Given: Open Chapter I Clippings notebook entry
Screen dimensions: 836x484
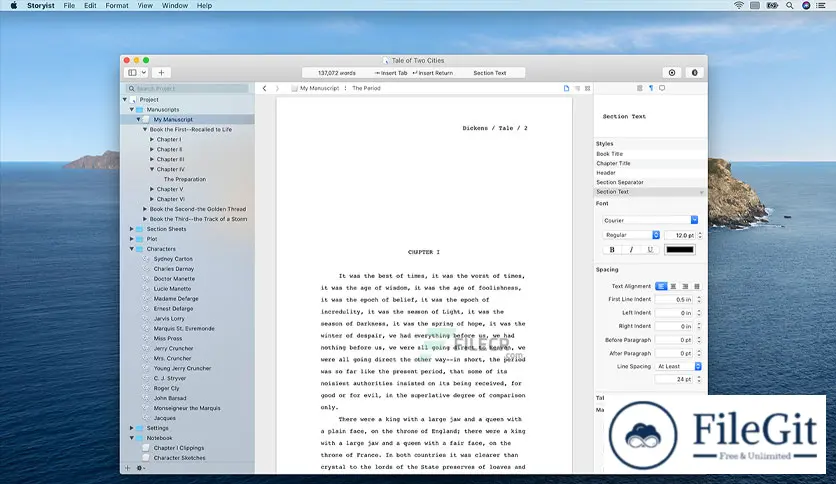Looking at the screenshot, I should 179,448.
